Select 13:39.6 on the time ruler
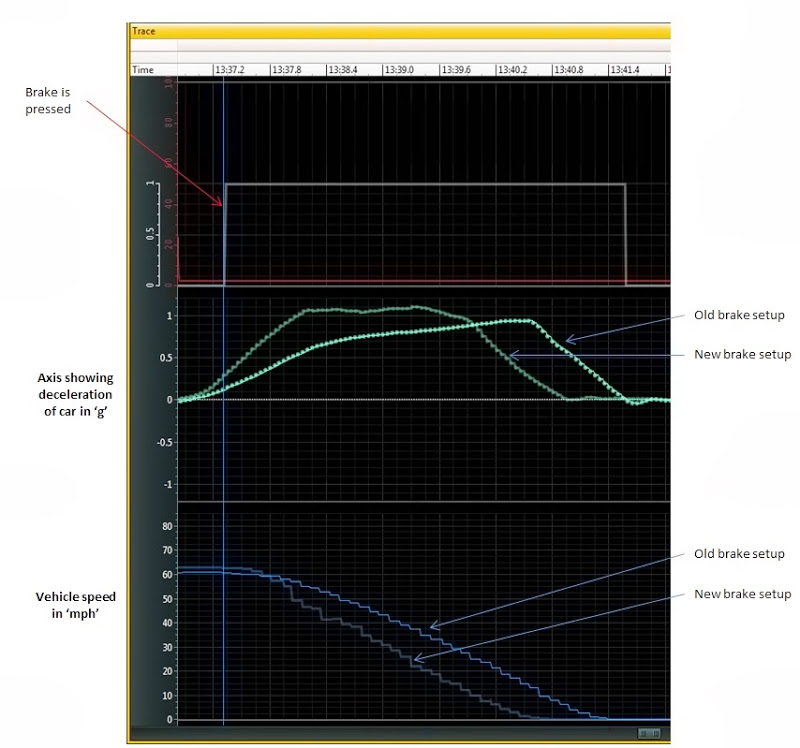 (x=455, y=70)
